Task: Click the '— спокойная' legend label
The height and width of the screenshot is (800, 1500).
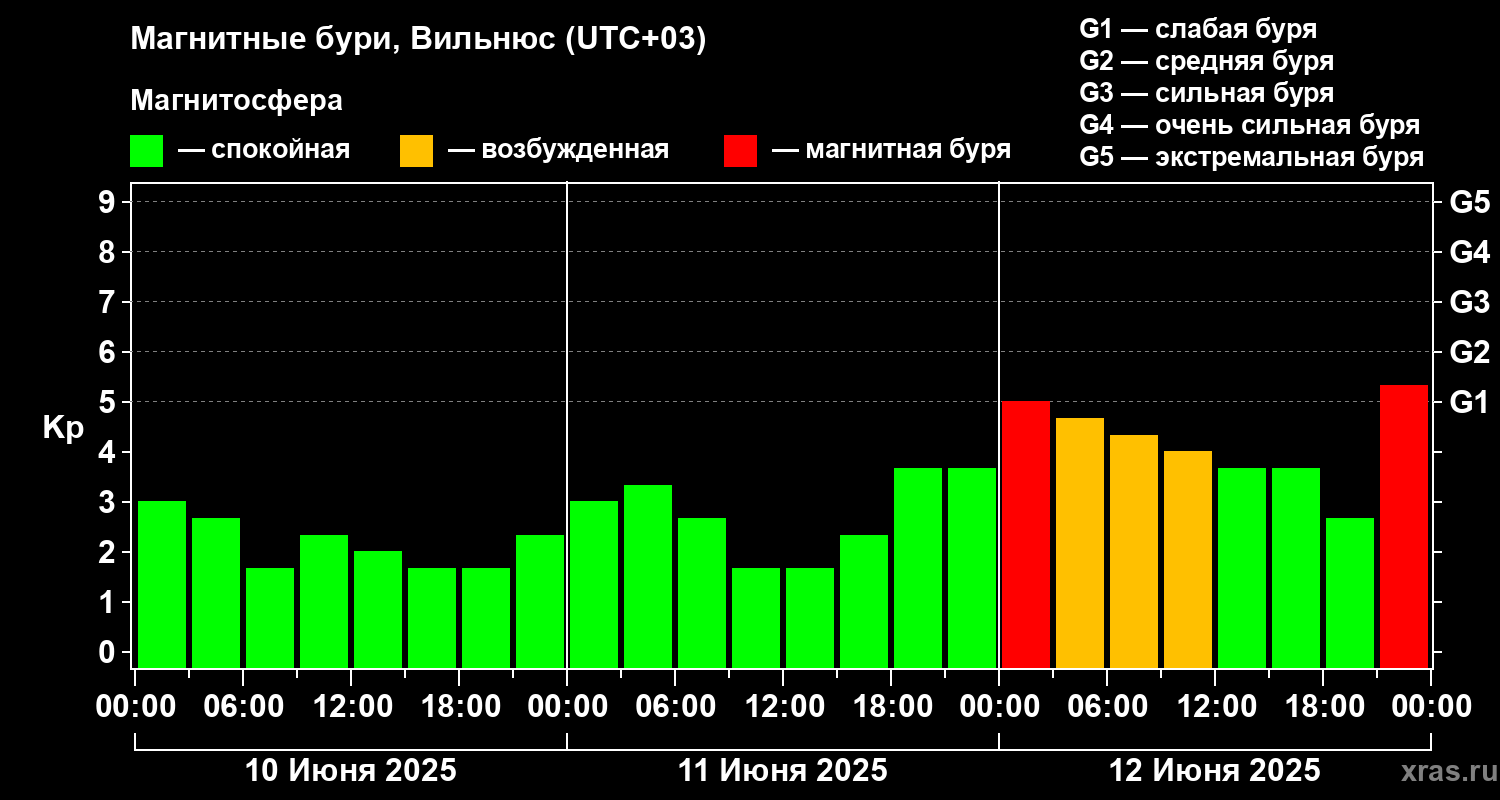Action: point(264,150)
